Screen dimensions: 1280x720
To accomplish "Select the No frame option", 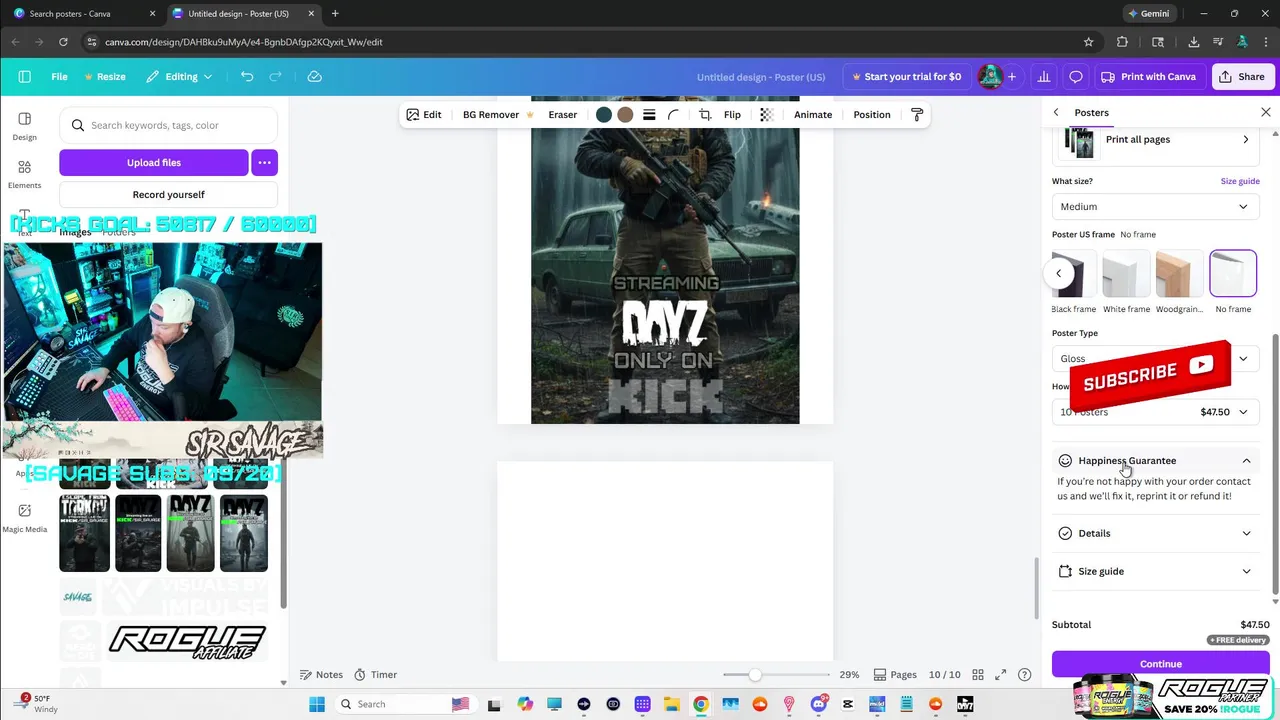I will point(1233,282).
